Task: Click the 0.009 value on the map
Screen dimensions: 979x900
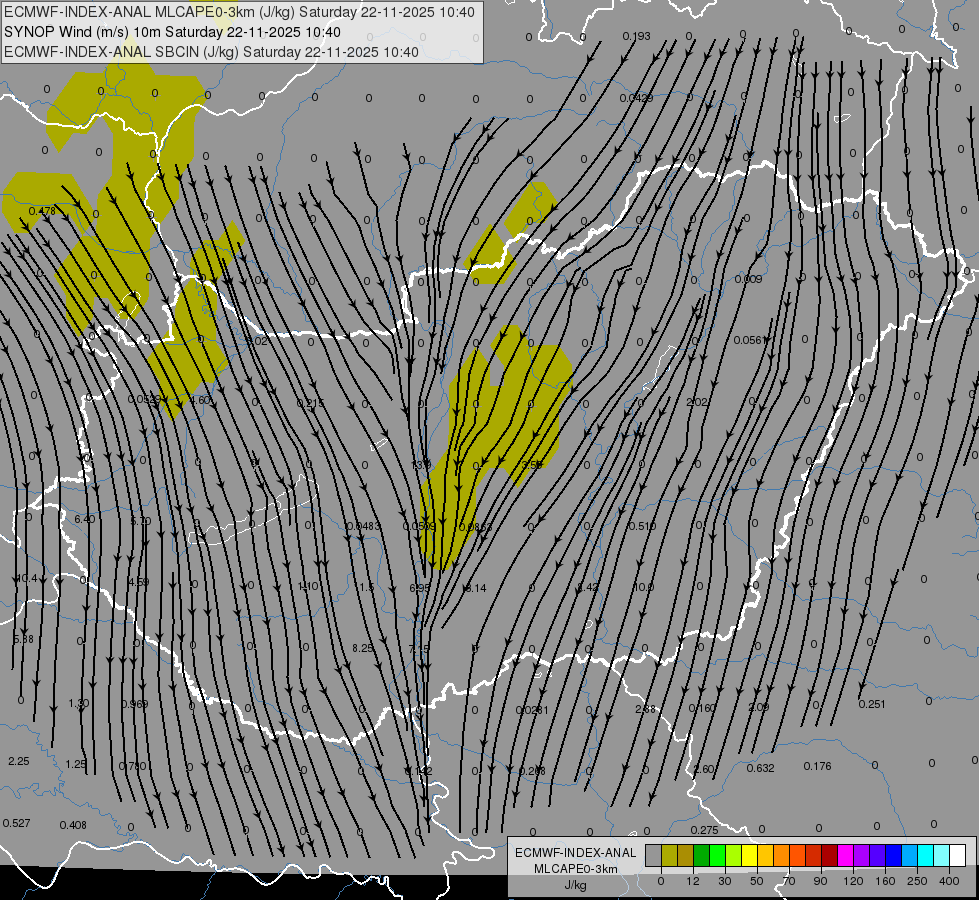Action: coord(748,279)
